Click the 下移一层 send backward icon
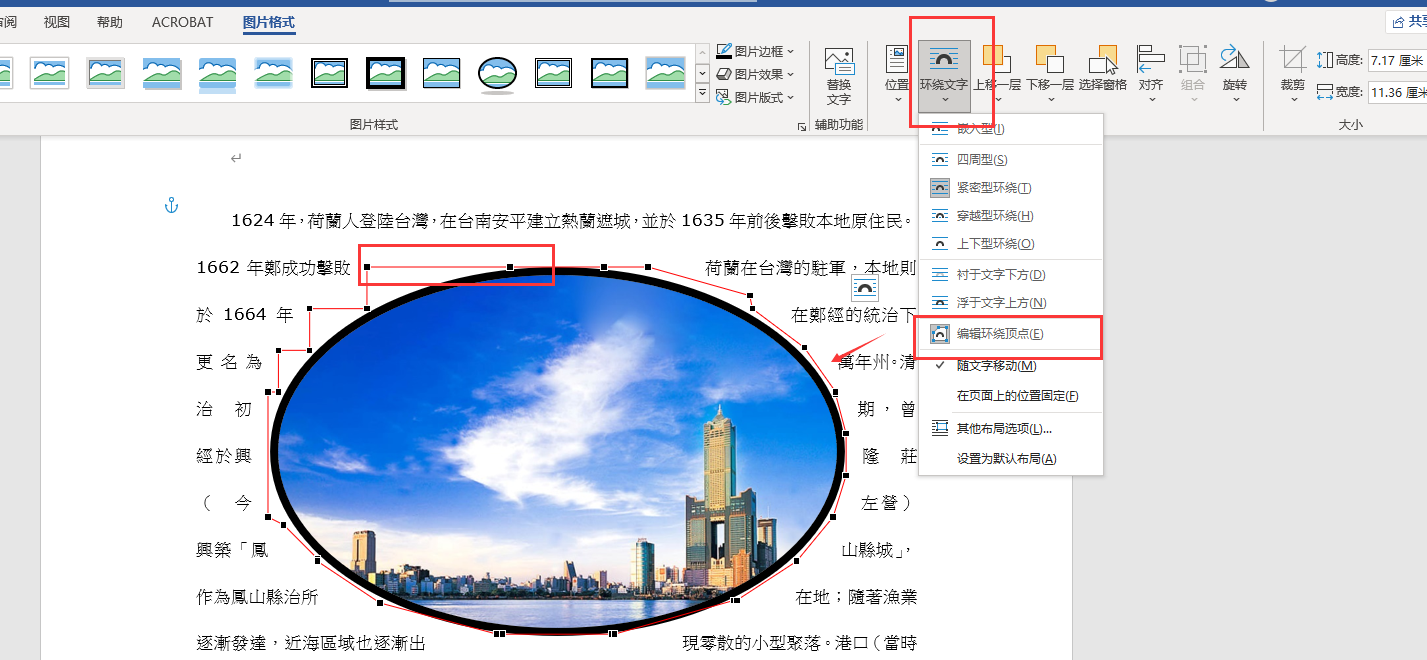Screen dimensions: 1427x660 pos(1049,59)
